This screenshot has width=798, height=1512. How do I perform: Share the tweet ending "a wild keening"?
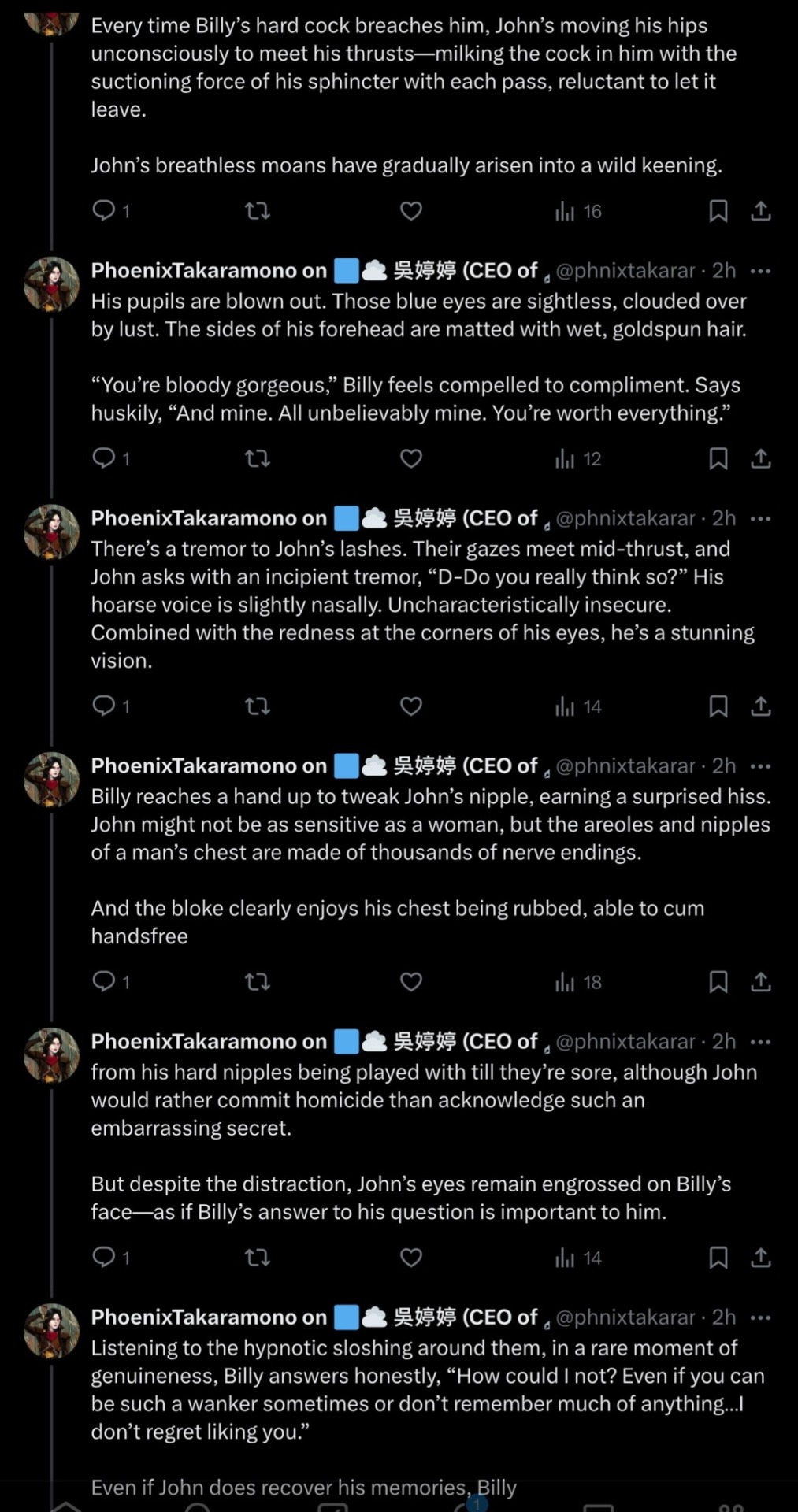click(x=760, y=211)
